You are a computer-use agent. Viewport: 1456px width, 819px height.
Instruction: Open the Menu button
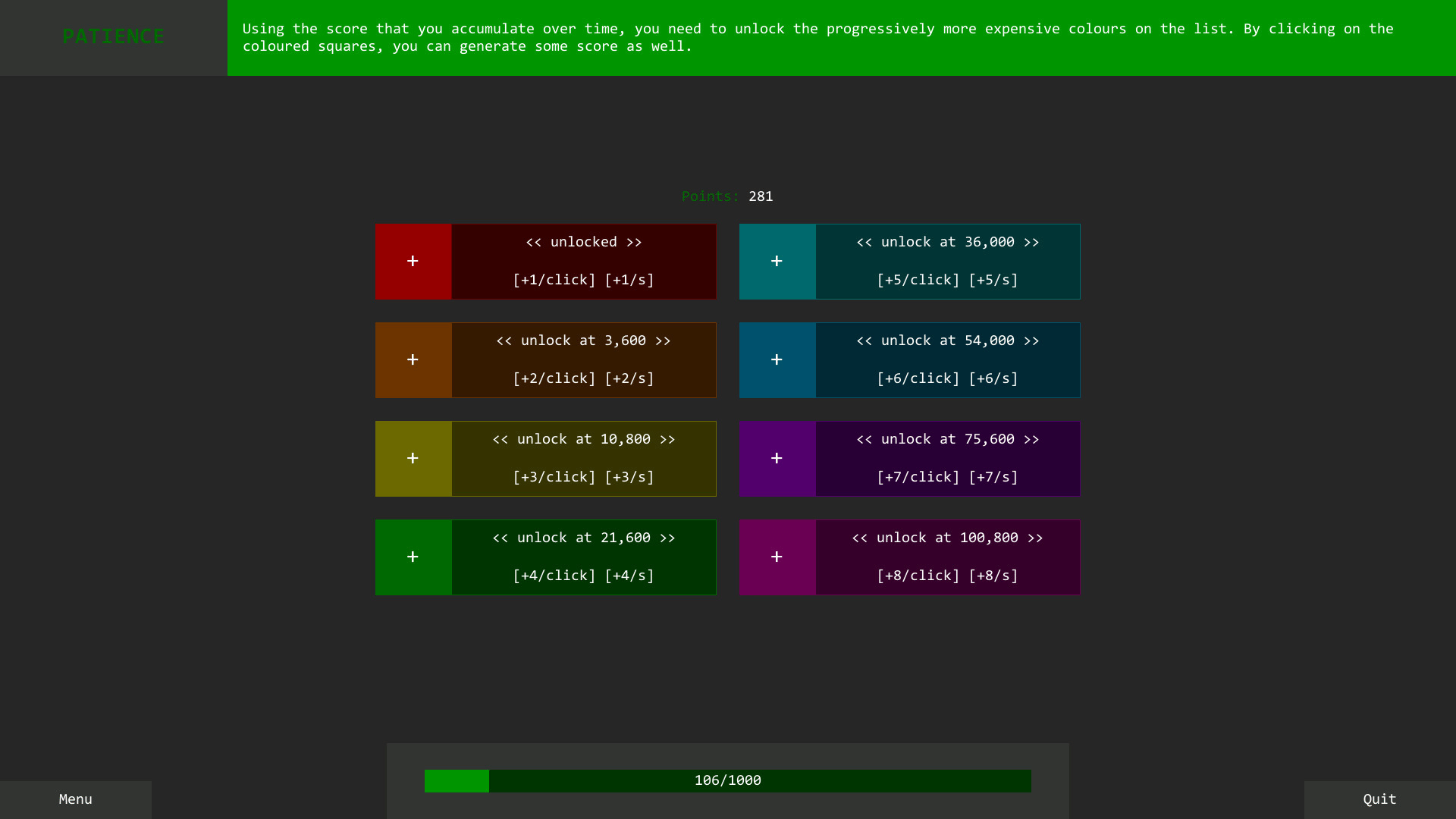click(x=76, y=799)
